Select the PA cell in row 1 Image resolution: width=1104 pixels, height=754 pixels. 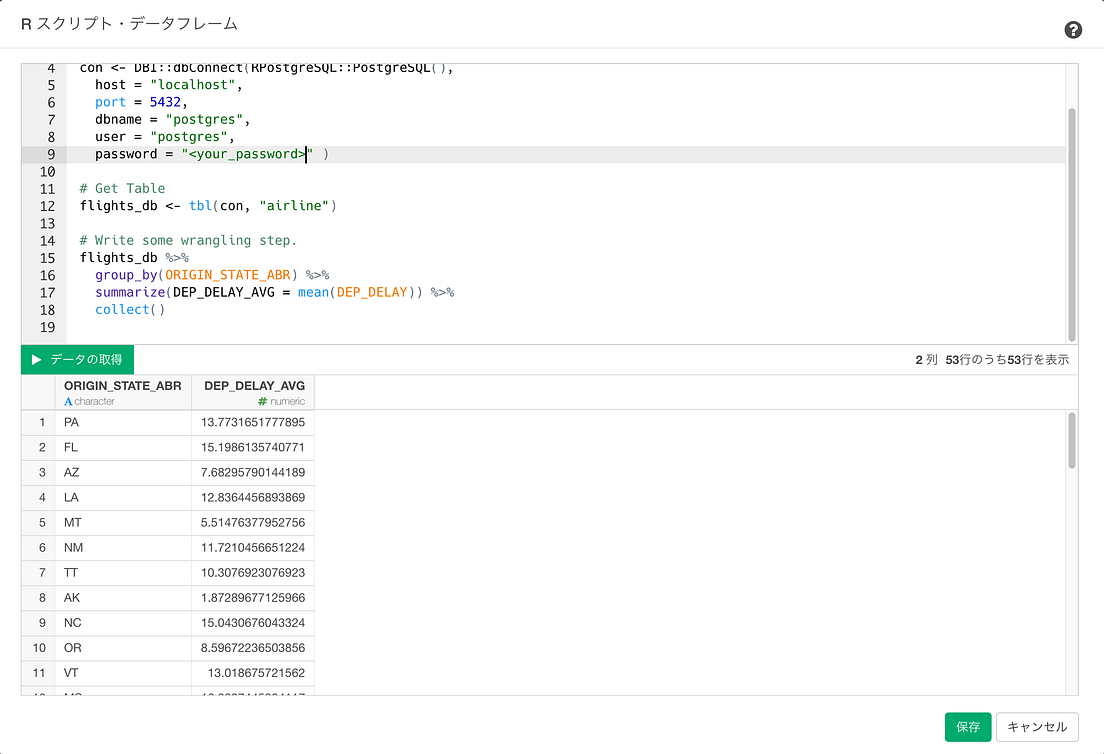pyautogui.click(x=123, y=422)
